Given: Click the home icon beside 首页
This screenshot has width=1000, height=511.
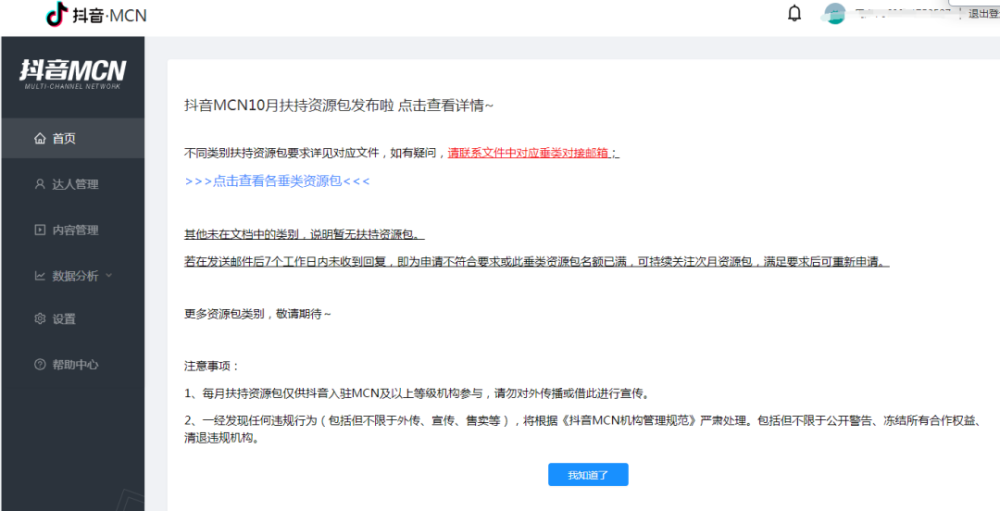Looking at the screenshot, I should click(40, 138).
